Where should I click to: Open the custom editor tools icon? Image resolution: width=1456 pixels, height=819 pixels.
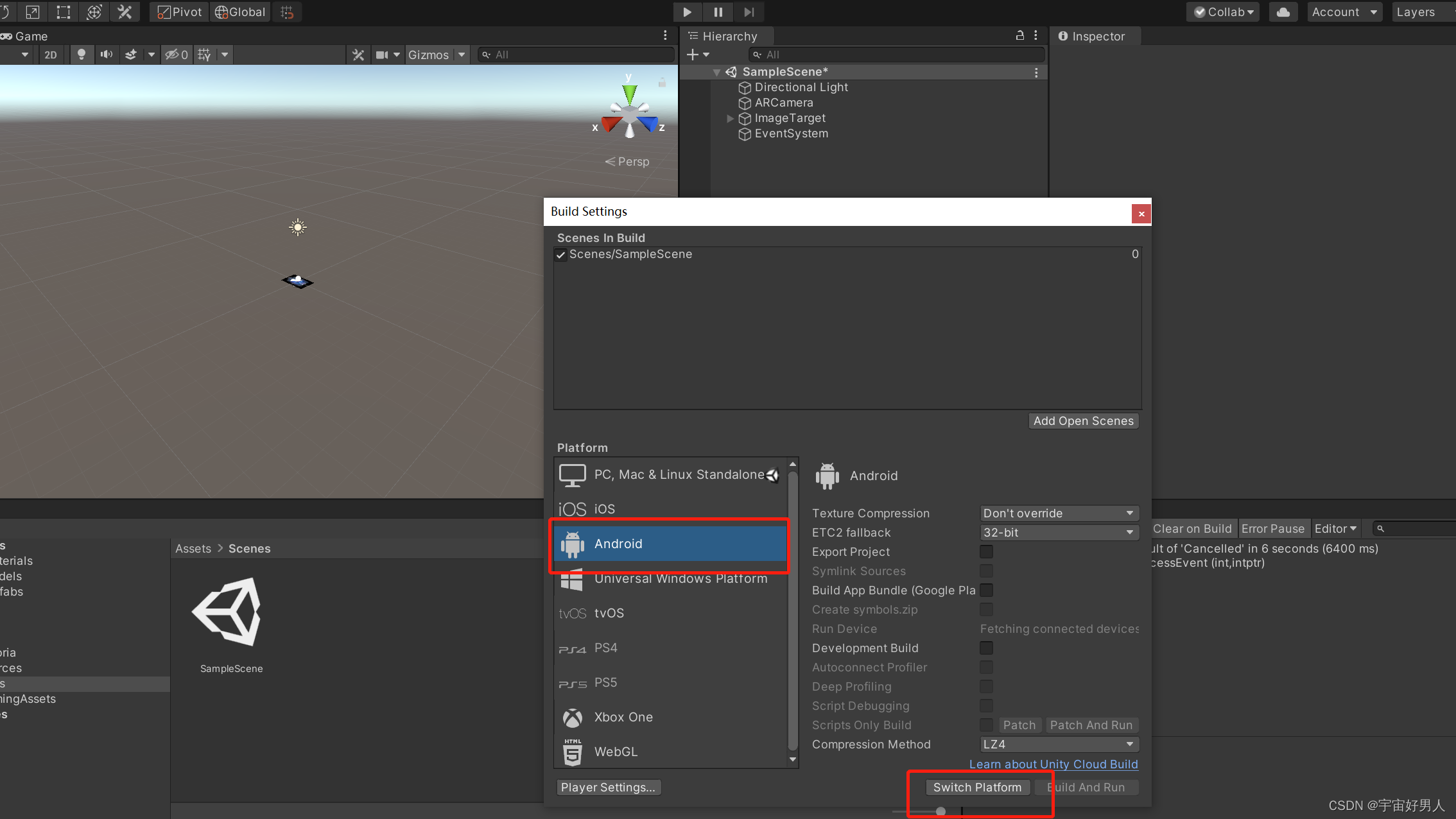125,12
